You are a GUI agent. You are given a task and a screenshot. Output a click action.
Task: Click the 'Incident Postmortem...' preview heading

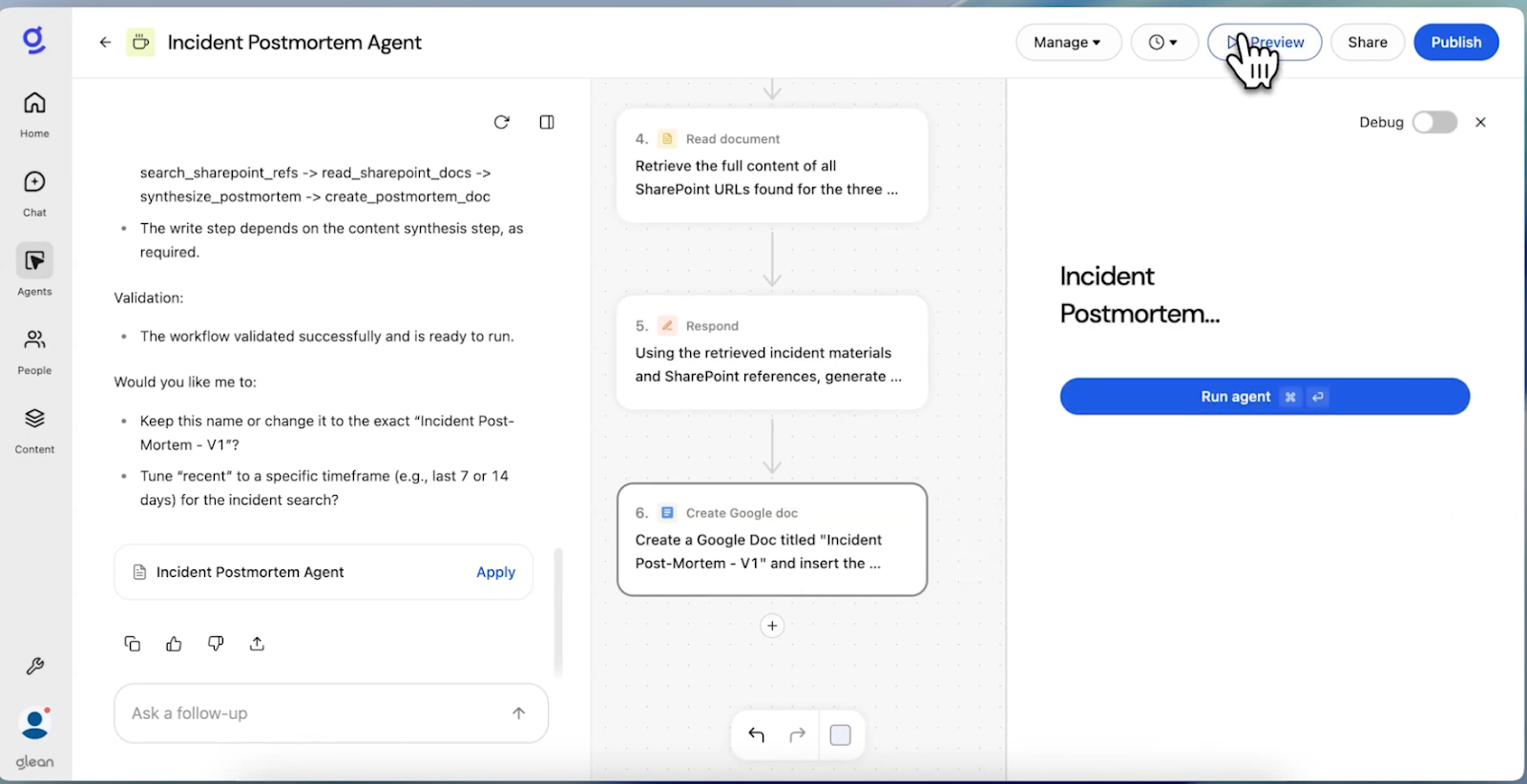[1140, 295]
